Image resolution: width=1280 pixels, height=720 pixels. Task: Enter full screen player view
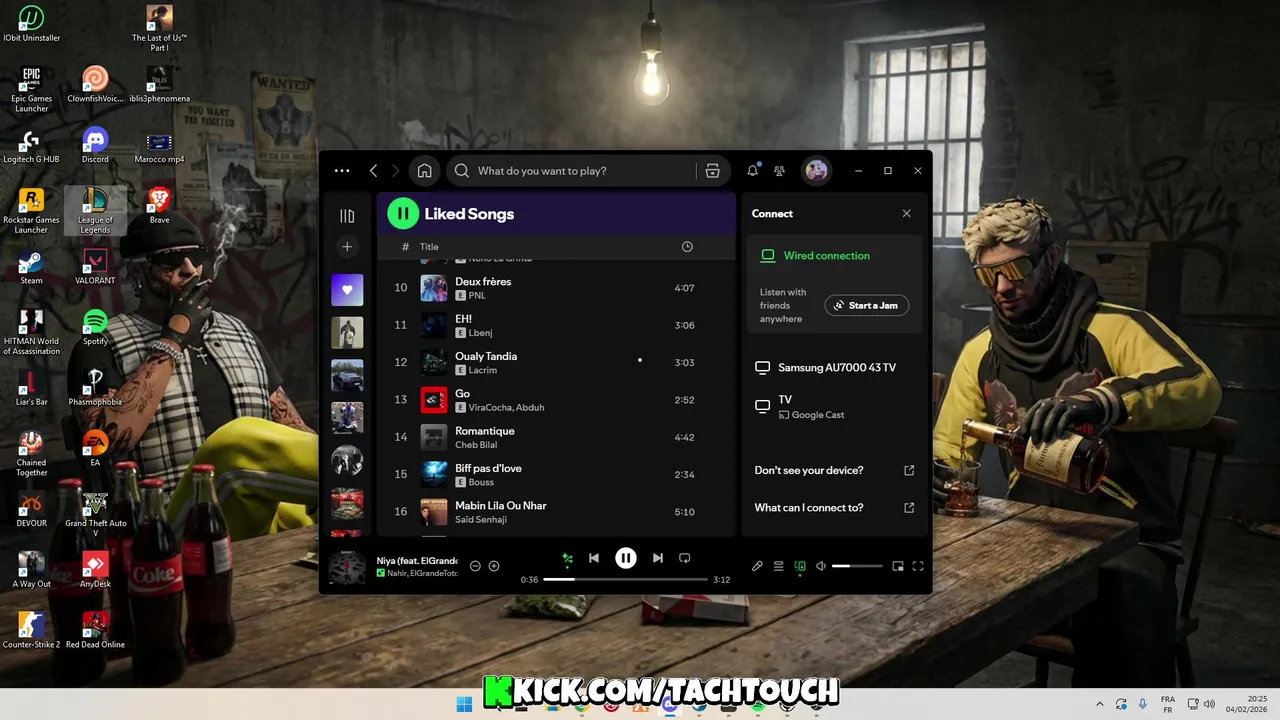coord(918,566)
